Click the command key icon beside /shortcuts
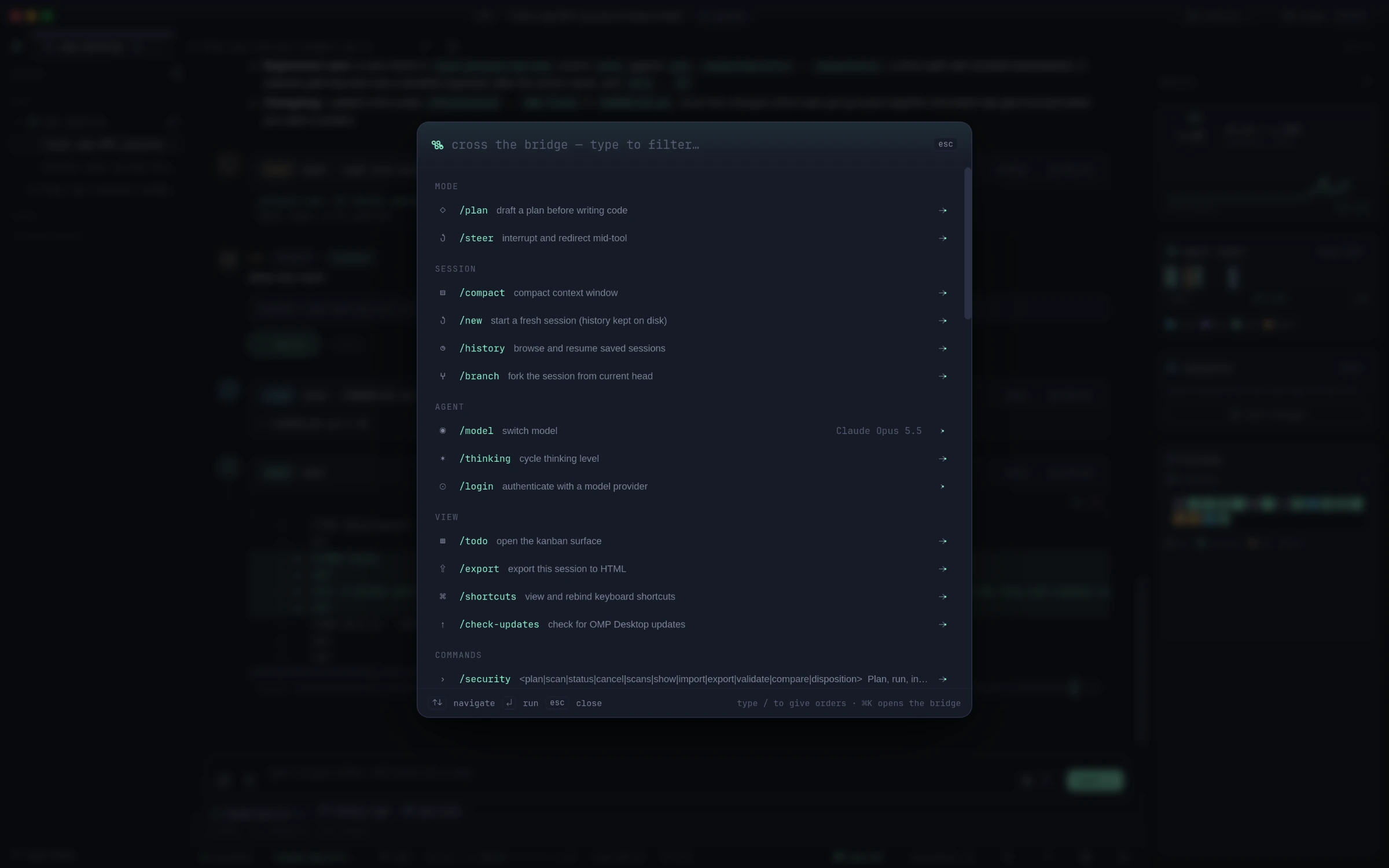Screen dimensions: 1389x868 point(443,597)
